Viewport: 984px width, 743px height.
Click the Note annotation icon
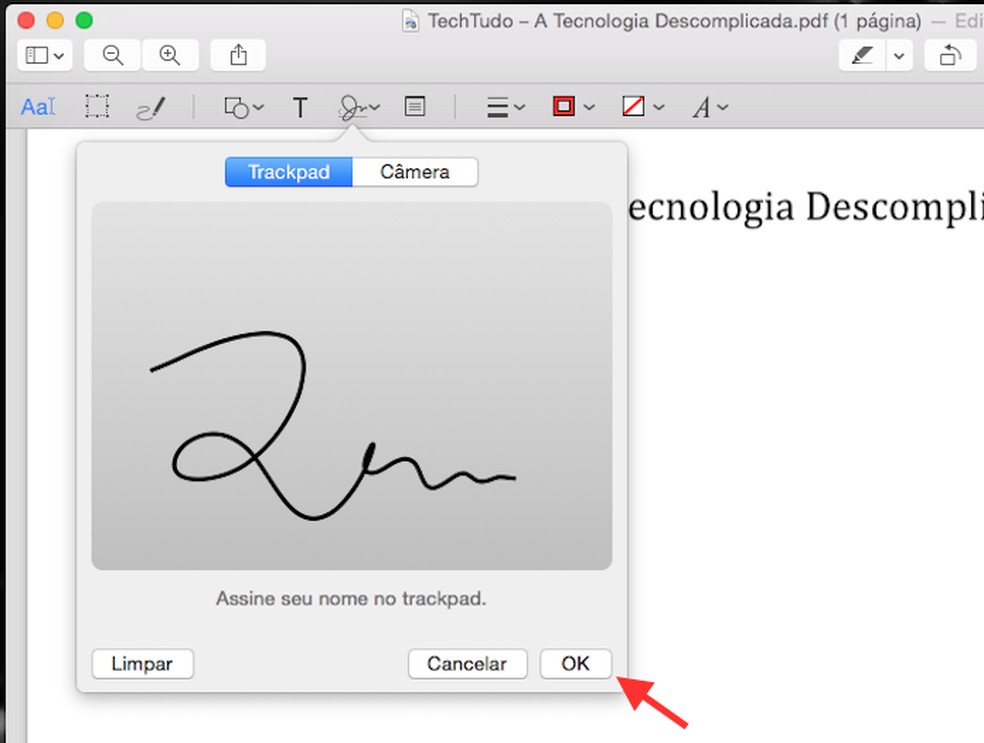pyautogui.click(x=415, y=107)
